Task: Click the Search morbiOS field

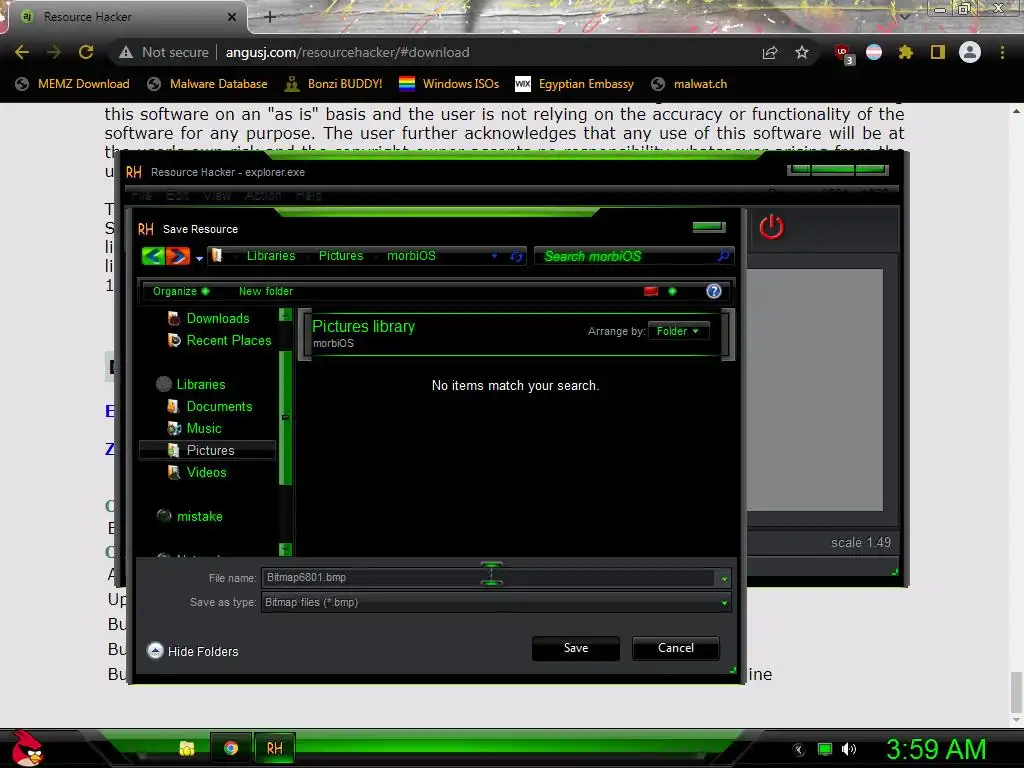Action: coord(633,256)
